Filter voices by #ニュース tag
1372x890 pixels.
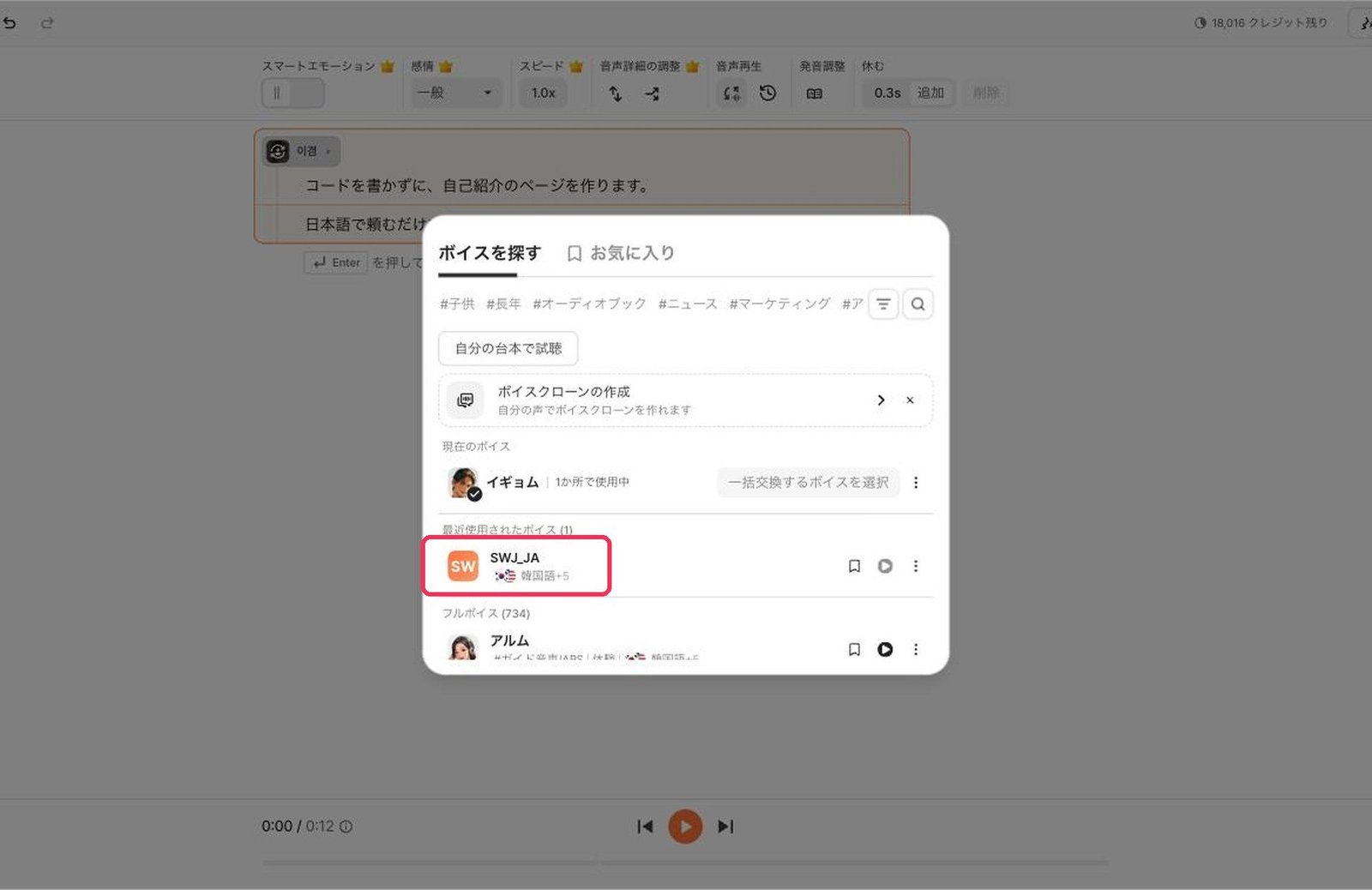688,304
